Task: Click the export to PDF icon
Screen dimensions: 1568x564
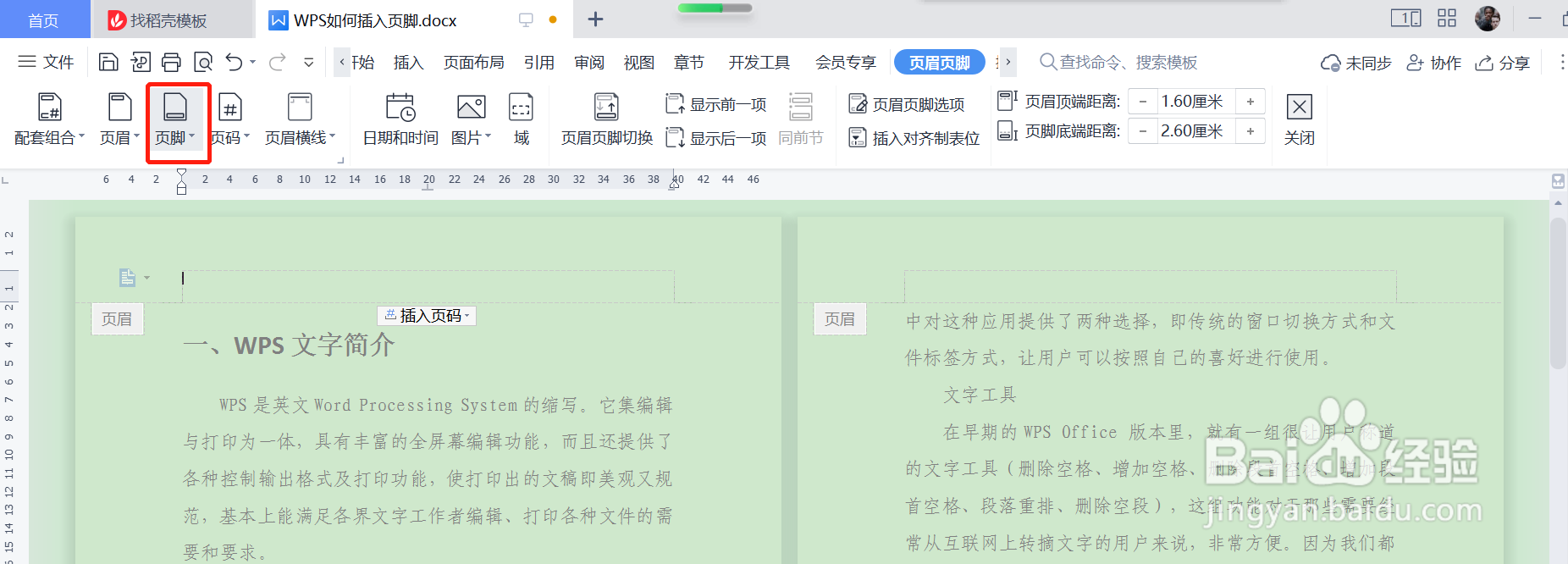Action: click(x=141, y=62)
